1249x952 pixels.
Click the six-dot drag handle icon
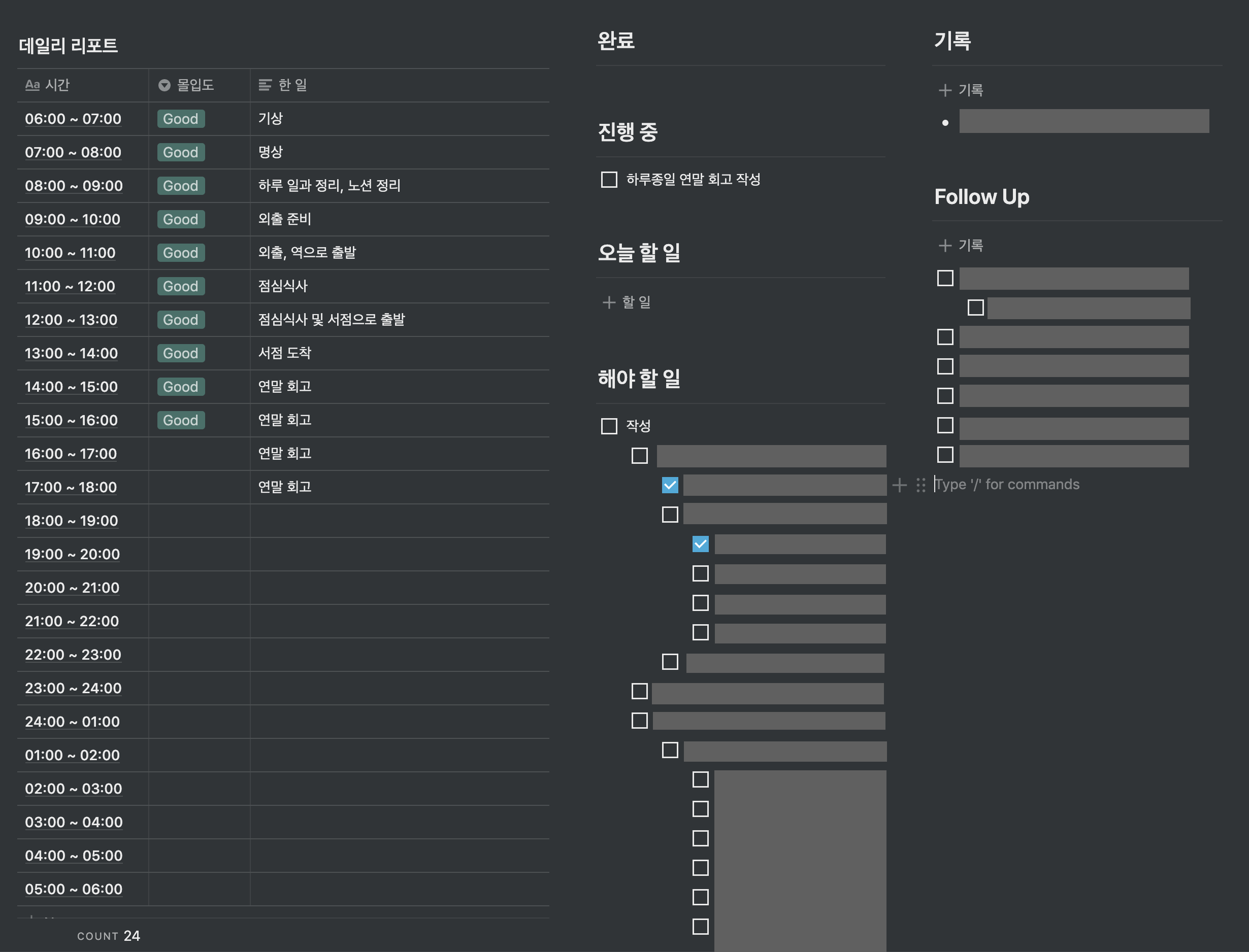click(921, 485)
